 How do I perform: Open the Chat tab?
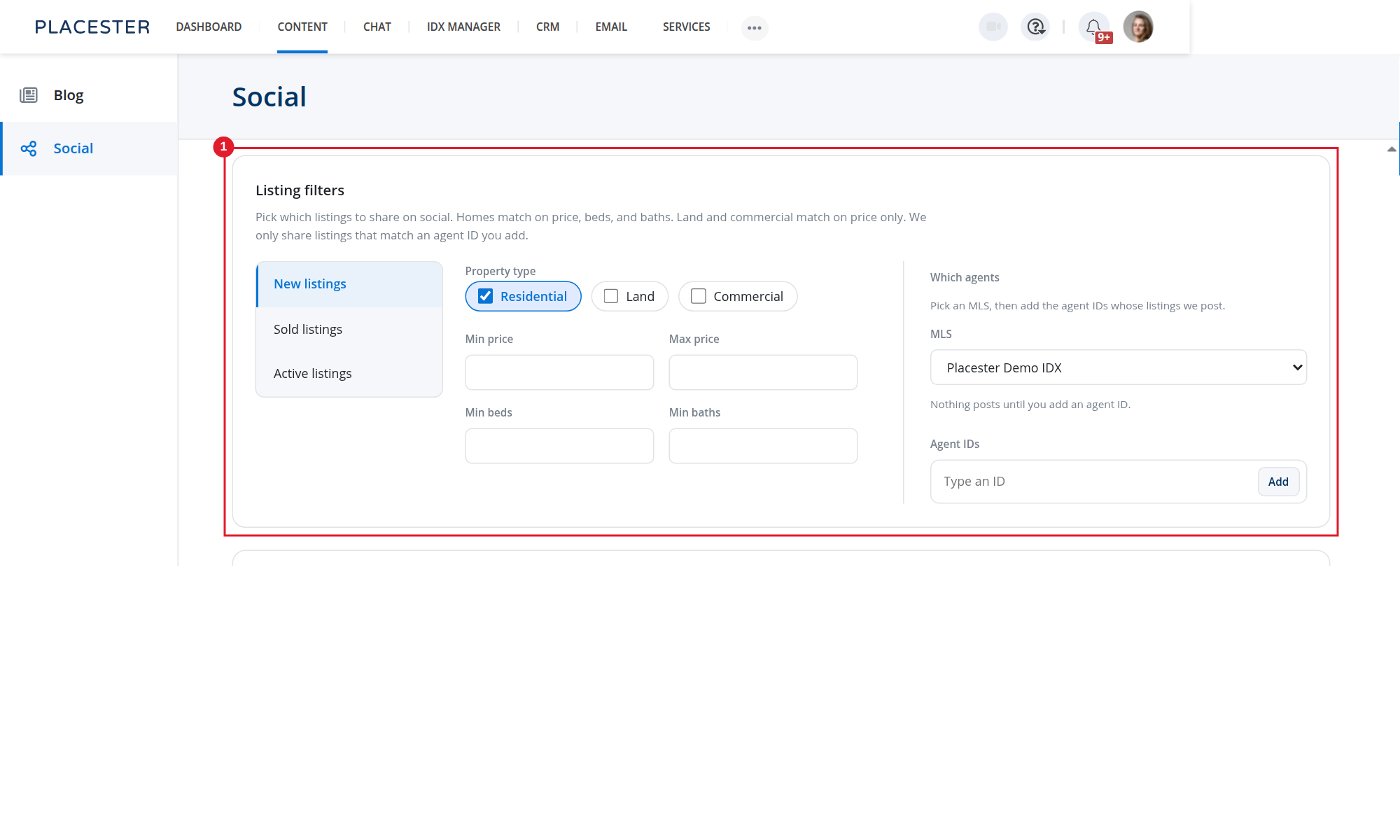[x=377, y=27]
